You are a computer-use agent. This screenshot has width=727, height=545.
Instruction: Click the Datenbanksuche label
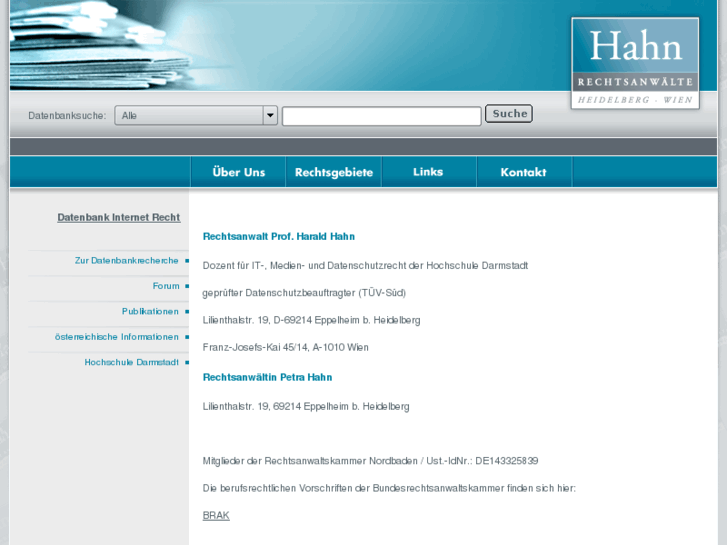[x=67, y=115]
